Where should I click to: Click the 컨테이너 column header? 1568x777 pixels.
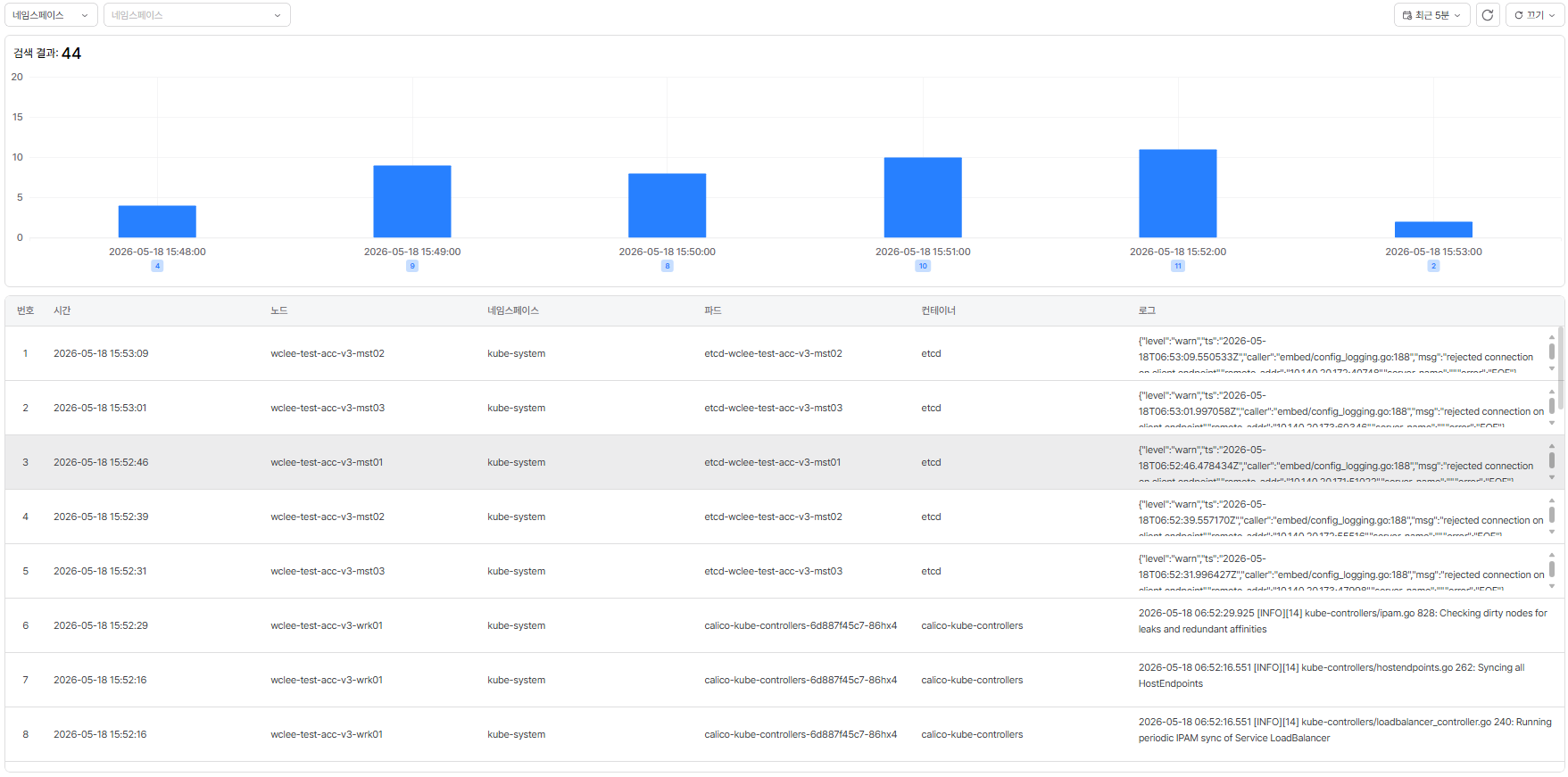tap(939, 310)
